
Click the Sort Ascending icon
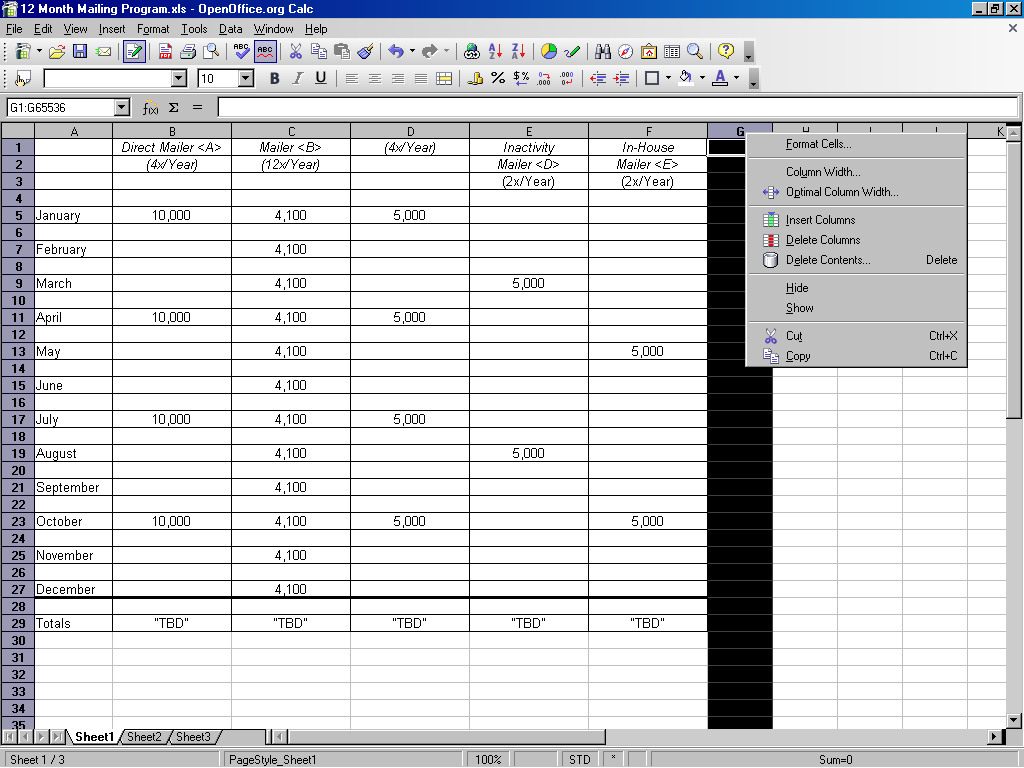pos(496,51)
